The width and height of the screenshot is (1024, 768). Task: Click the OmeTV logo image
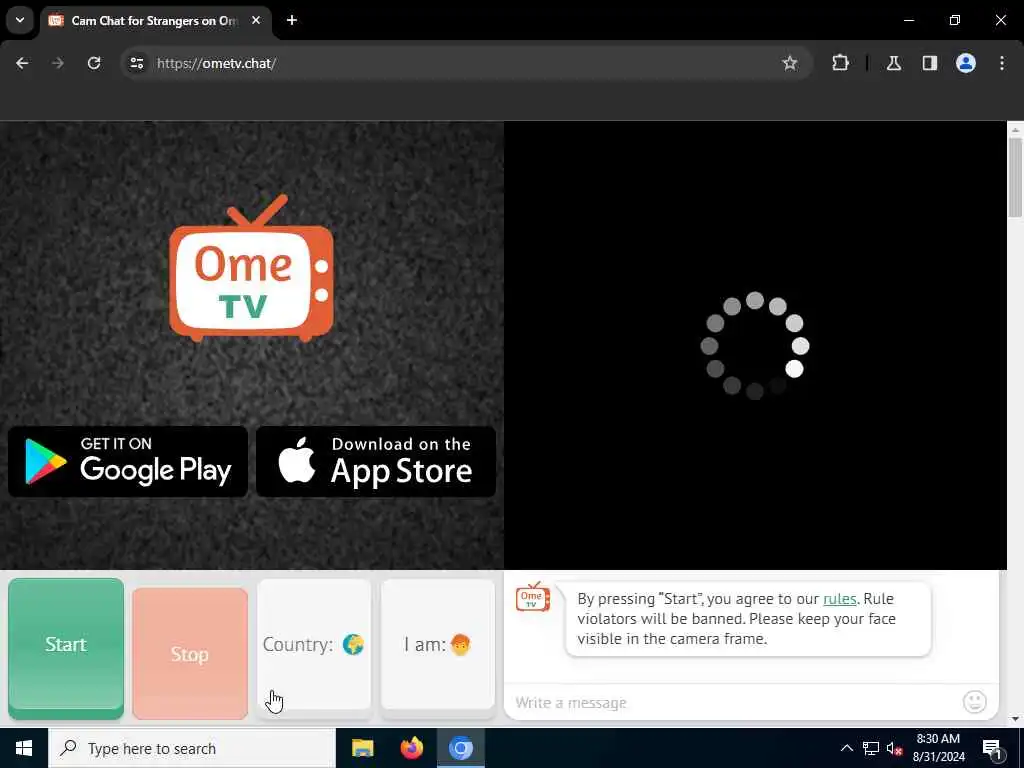pos(251,268)
